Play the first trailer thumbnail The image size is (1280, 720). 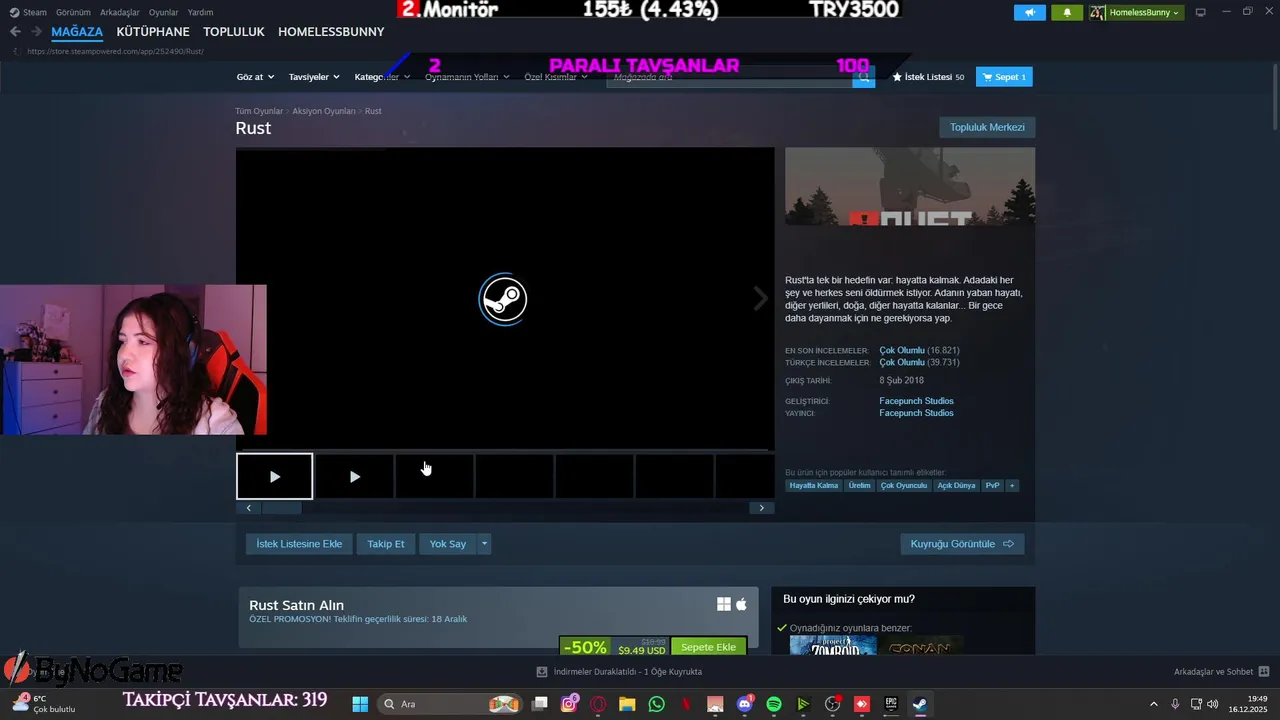275,477
